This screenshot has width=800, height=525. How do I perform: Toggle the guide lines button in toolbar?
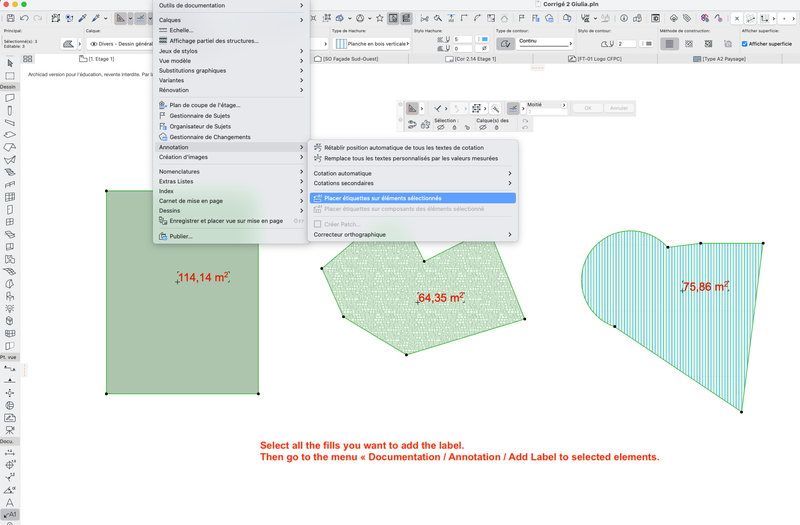point(120,18)
